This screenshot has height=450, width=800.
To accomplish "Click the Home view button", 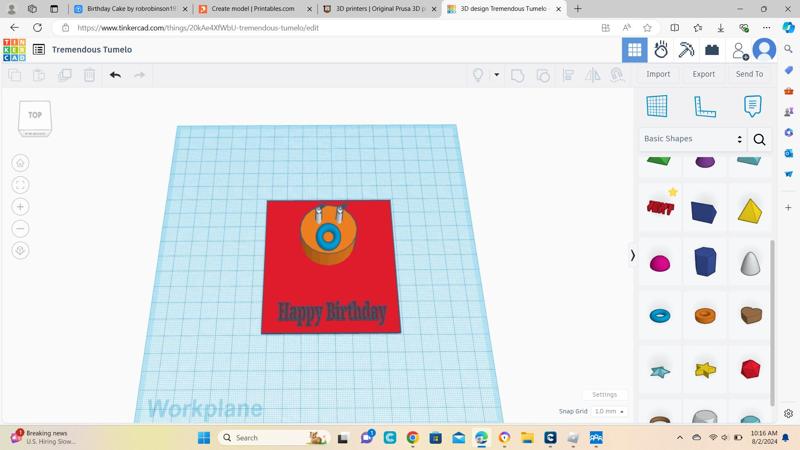I will click(x=20, y=163).
